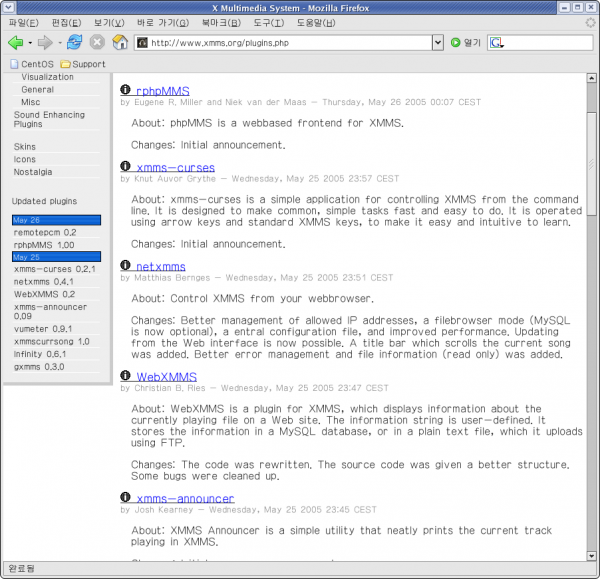Open Skins in the sidebar
The width and height of the screenshot is (600, 579).
tap(24, 147)
